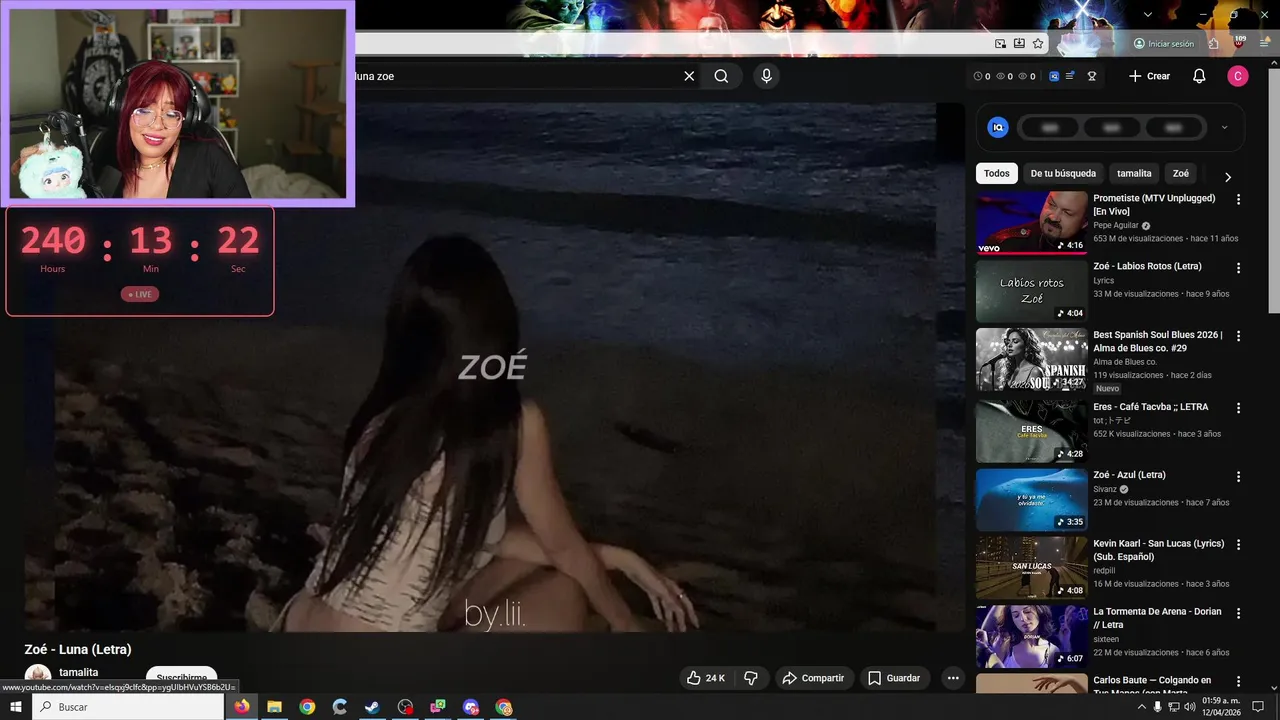This screenshot has width=1280, height=720.
Task: Open Google Chrome from the taskbar
Action: [x=307, y=707]
